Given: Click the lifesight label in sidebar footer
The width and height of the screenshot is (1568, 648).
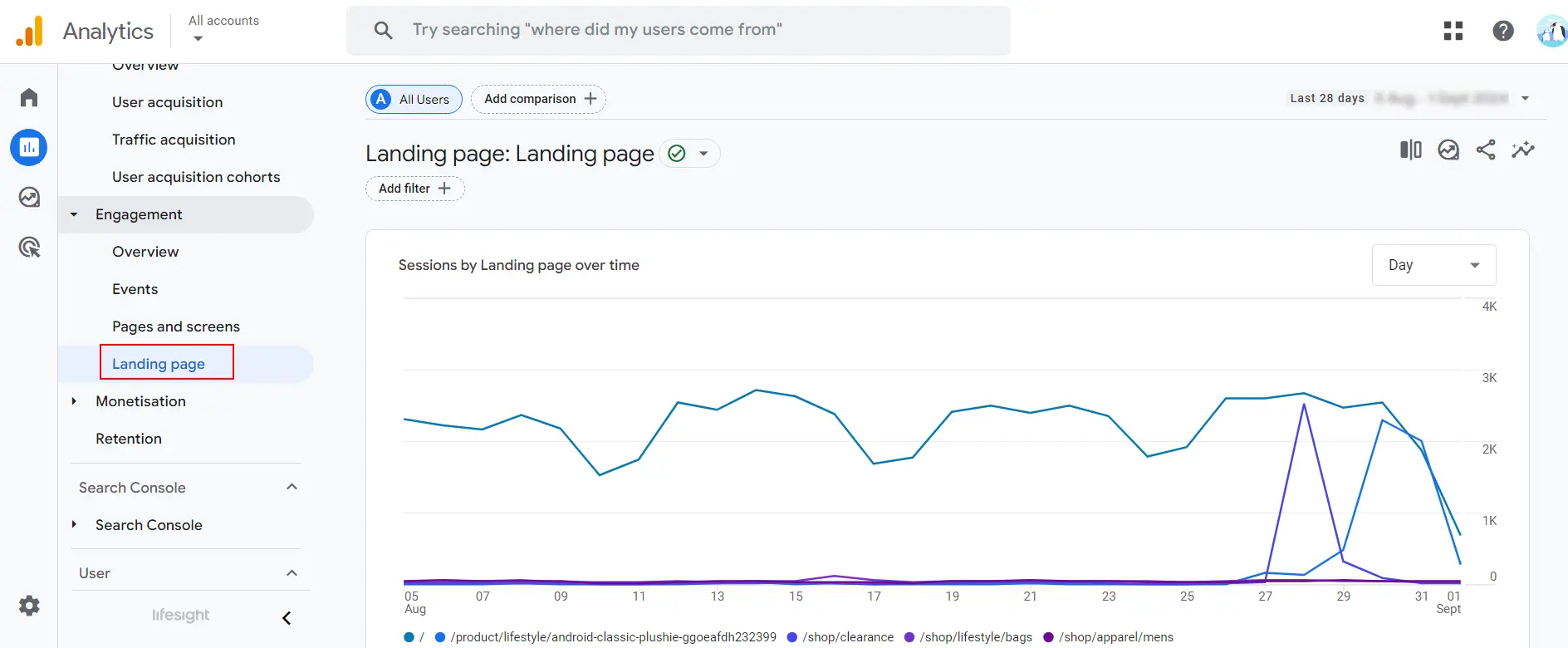Looking at the screenshot, I should pos(180,616).
